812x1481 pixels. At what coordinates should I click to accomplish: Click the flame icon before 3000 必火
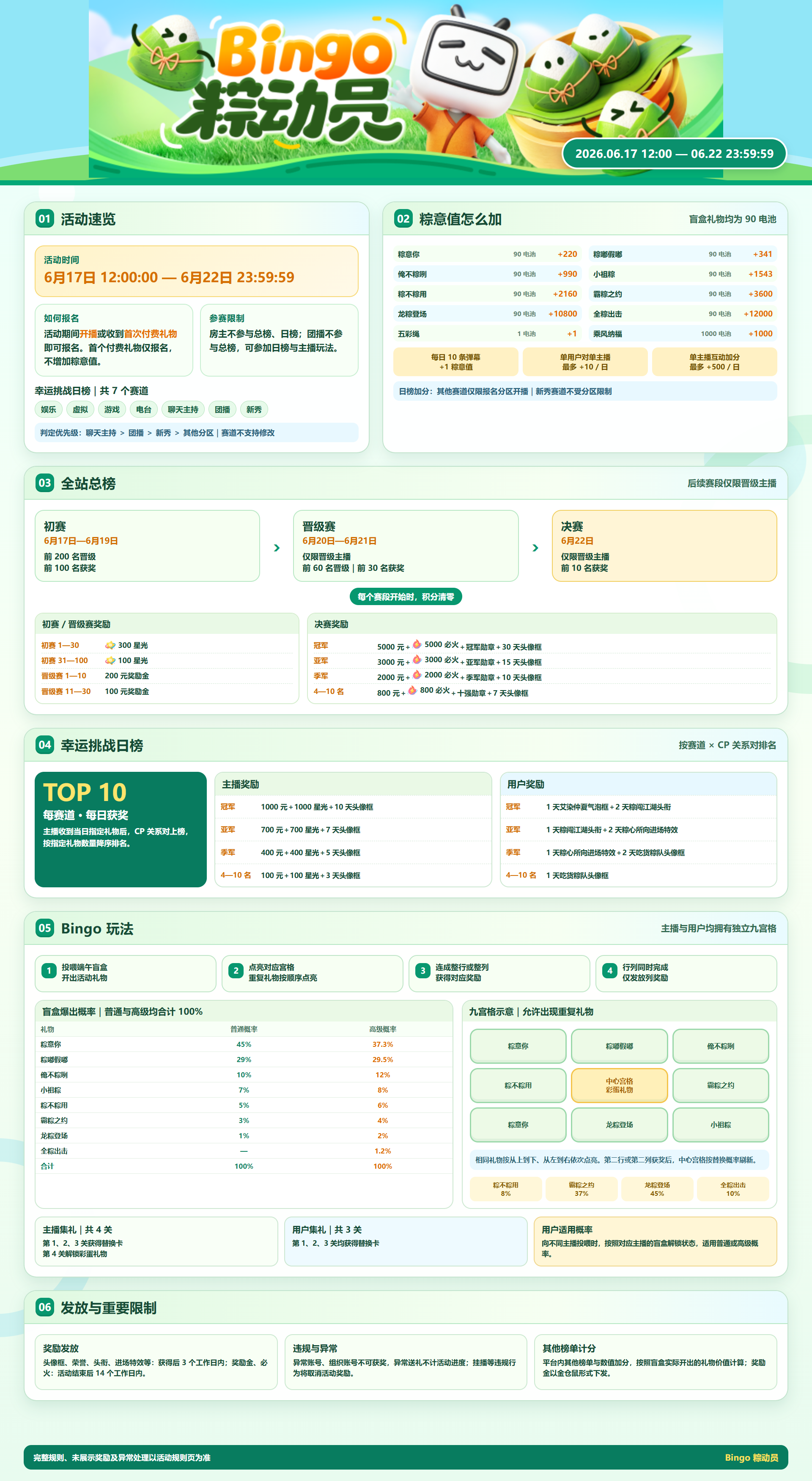point(417,659)
